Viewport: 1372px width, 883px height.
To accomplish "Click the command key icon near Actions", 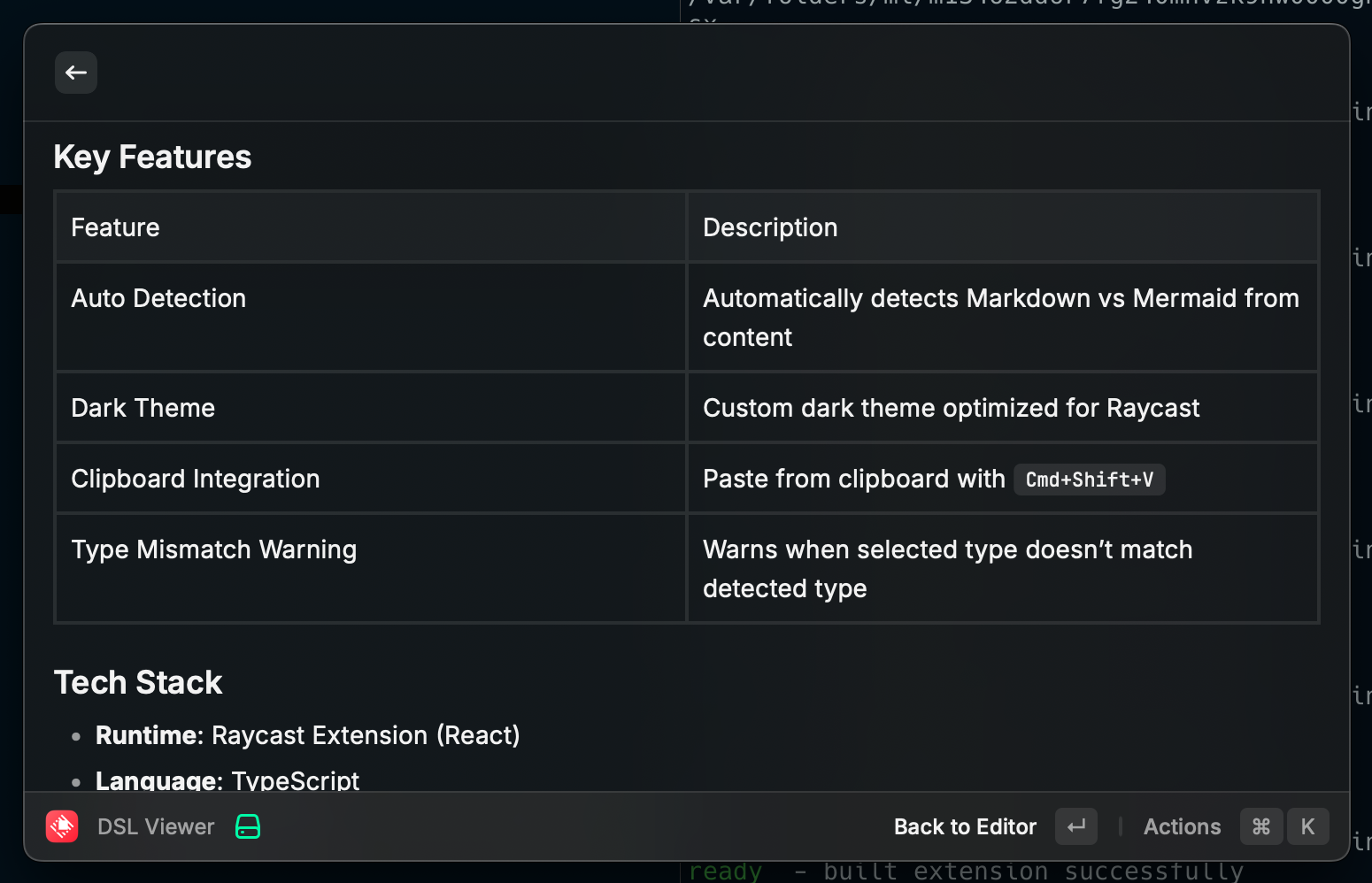I will pyautogui.click(x=1261, y=826).
